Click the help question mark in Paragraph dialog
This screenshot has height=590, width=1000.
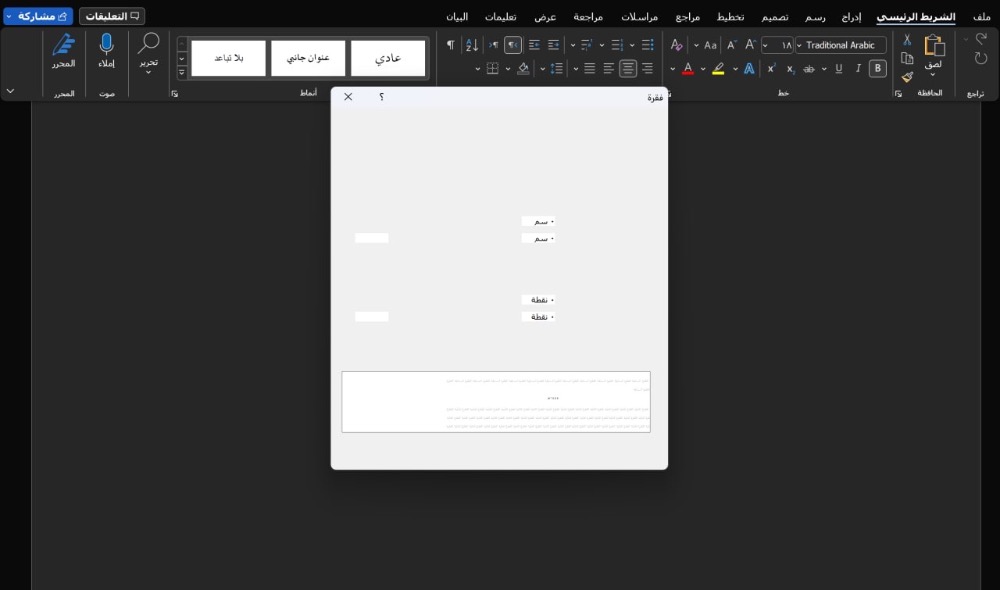tap(381, 97)
